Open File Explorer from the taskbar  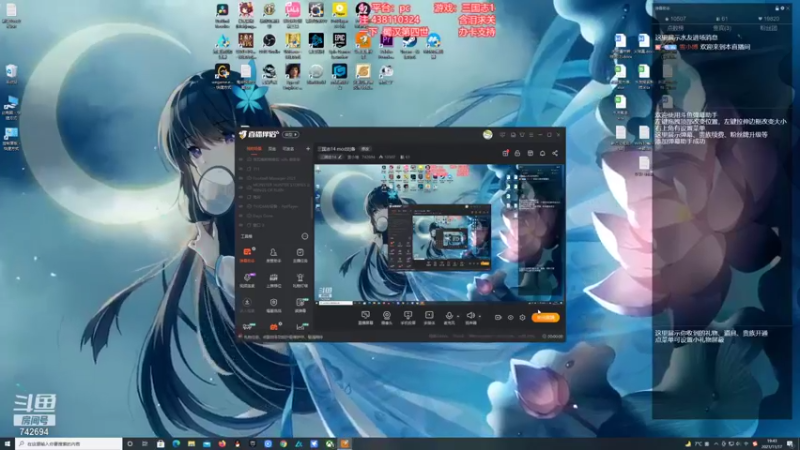(x=191, y=444)
